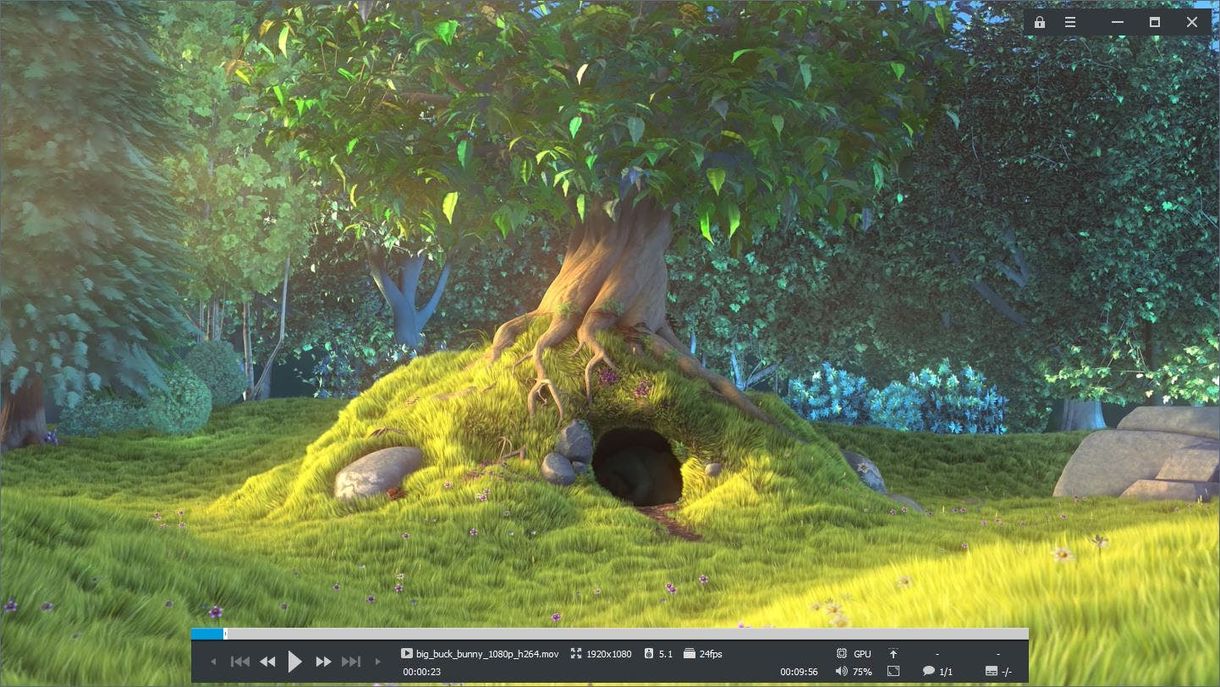Open the hamburger main menu
This screenshot has height=687, width=1220.
(1070, 22)
